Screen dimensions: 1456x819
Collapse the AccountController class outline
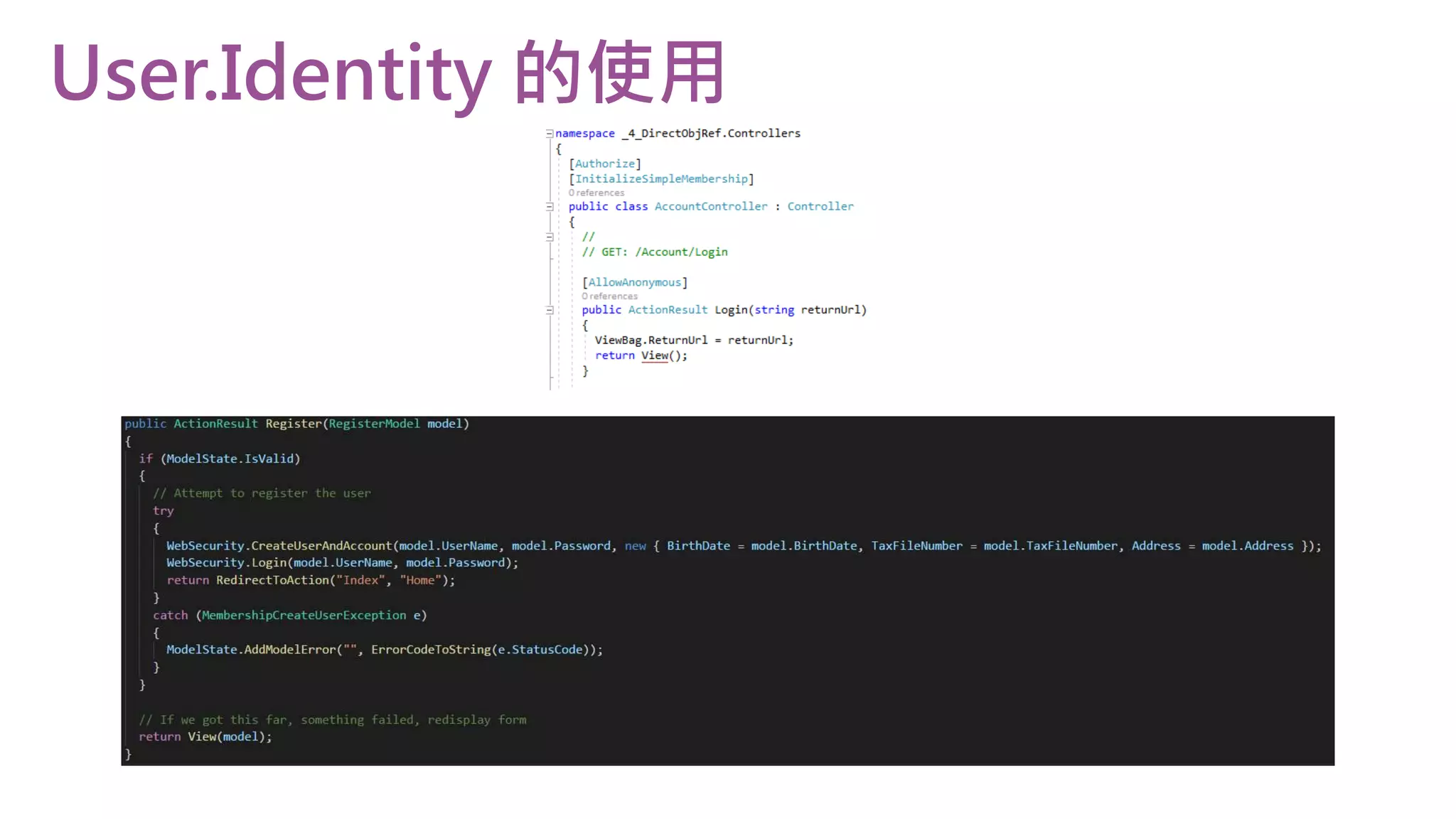[550, 207]
